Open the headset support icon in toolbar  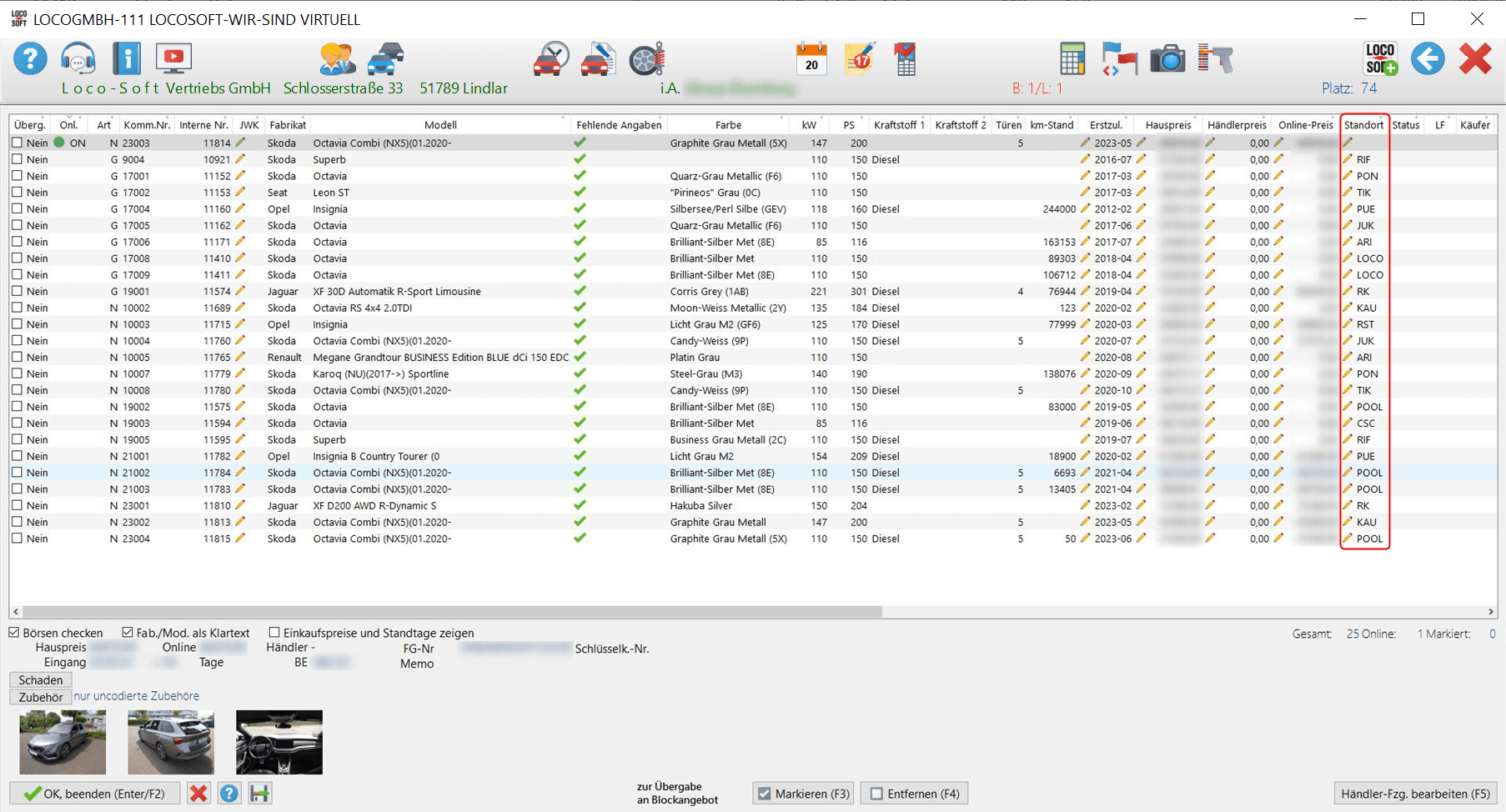click(x=78, y=59)
